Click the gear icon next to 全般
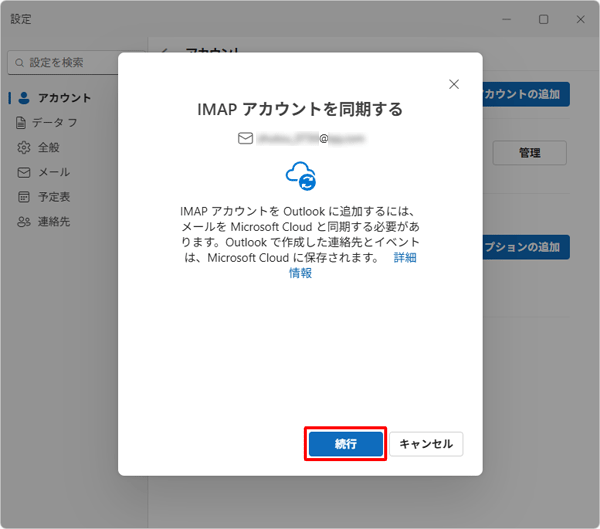Image resolution: width=600 pixels, height=529 pixels. pos(24,147)
